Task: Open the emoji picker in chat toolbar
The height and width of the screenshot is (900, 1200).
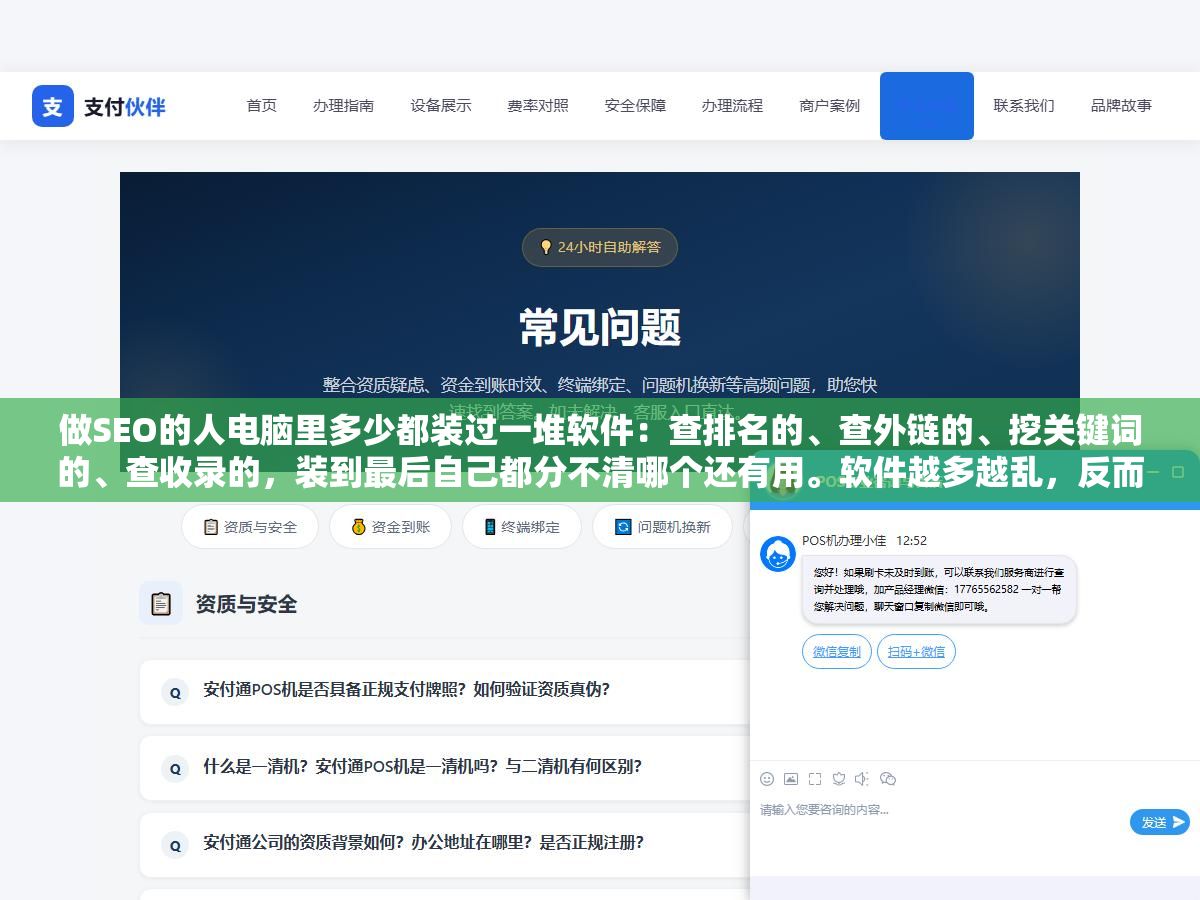Action: 767,779
